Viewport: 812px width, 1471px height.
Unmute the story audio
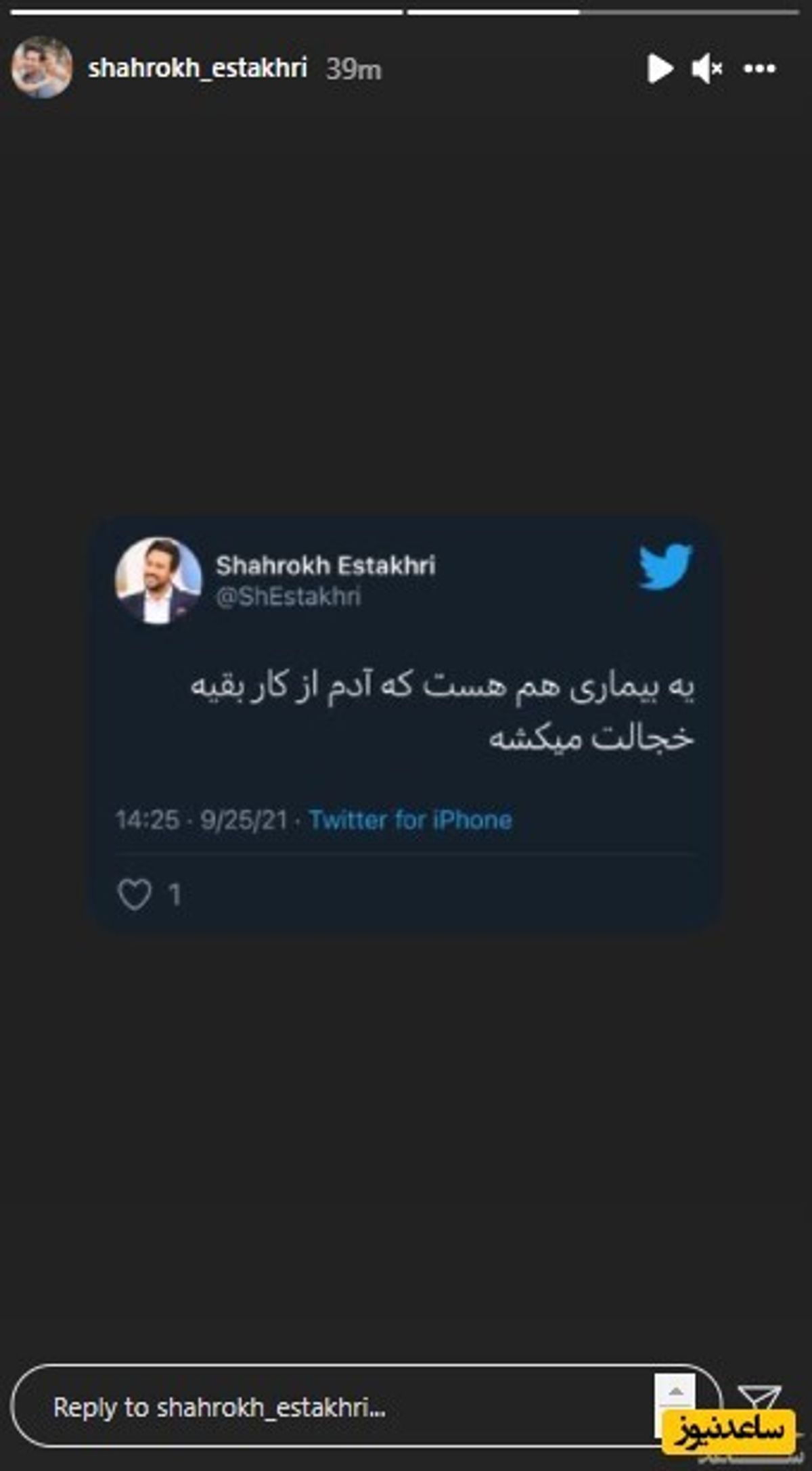[707, 68]
